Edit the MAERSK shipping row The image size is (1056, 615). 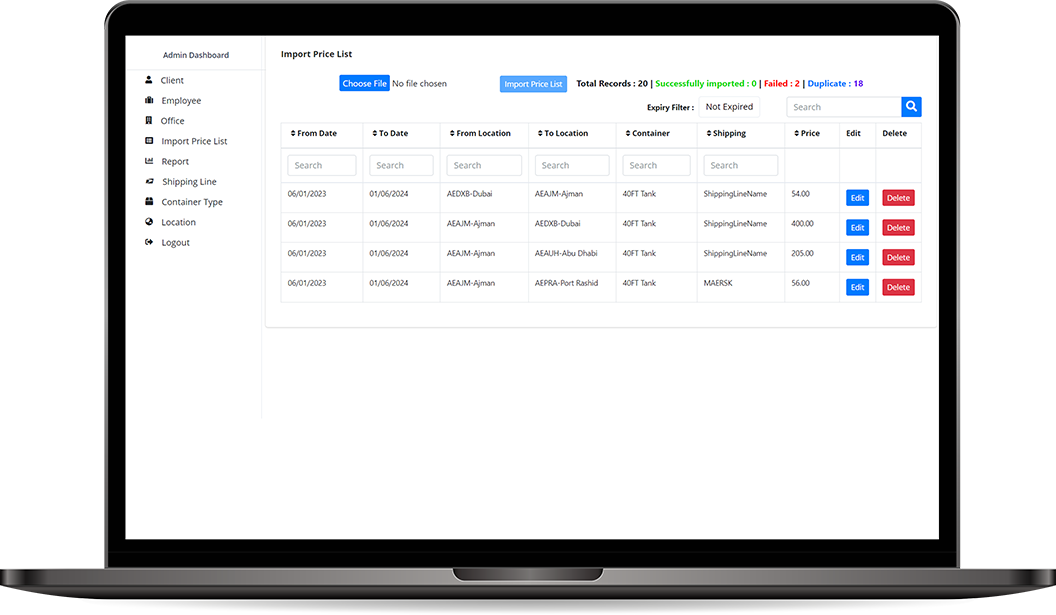[857, 286]
